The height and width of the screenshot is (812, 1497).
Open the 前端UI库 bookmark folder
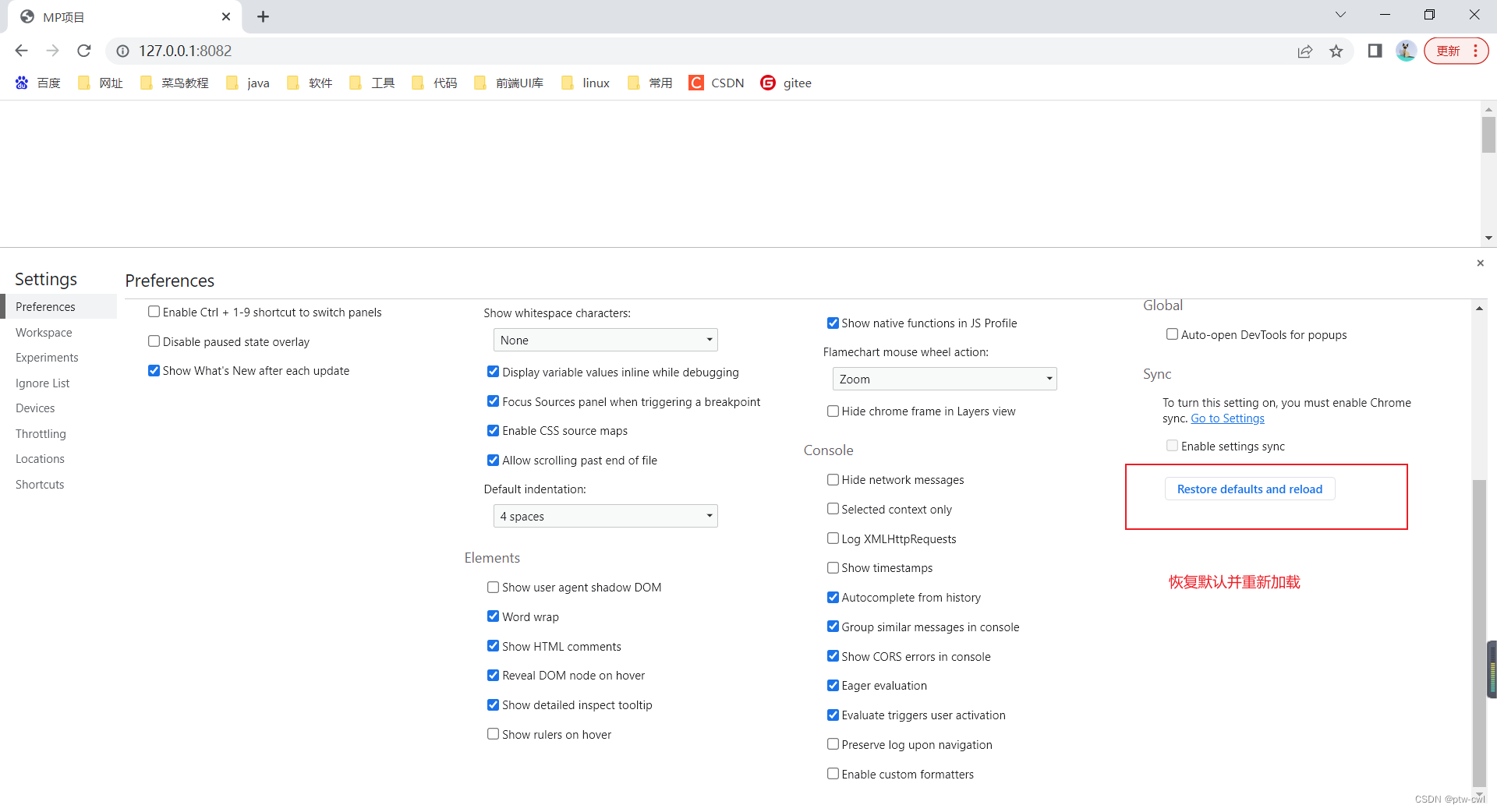point(508,83)
